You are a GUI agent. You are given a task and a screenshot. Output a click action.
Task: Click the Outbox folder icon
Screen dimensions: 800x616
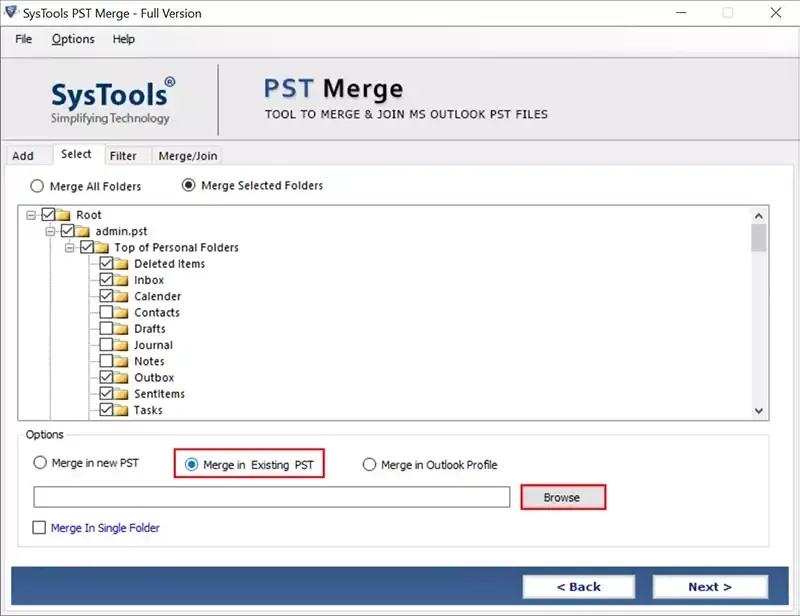click(121, 378)
